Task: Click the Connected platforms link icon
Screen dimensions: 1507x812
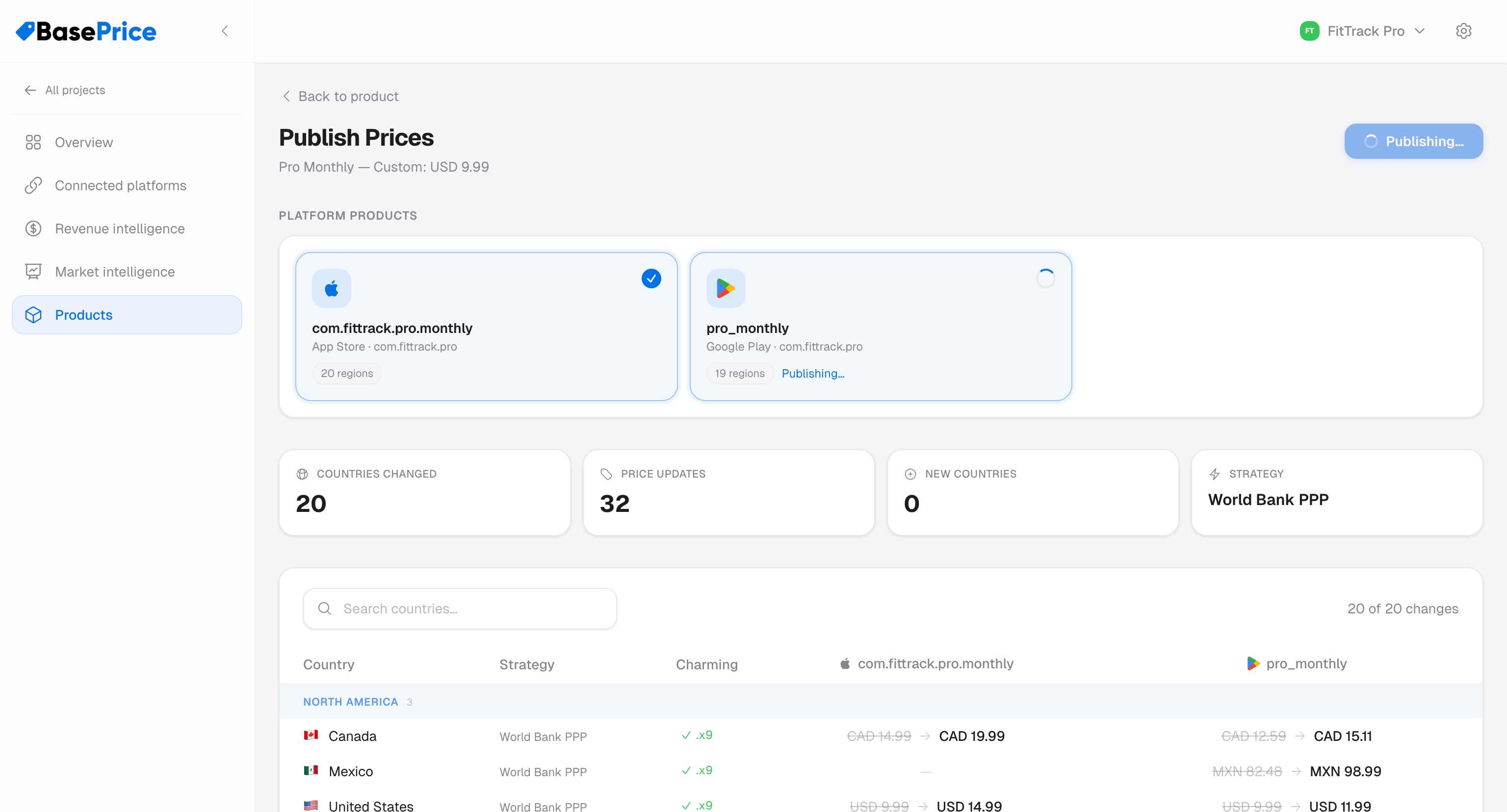Action: coord(33,185)
